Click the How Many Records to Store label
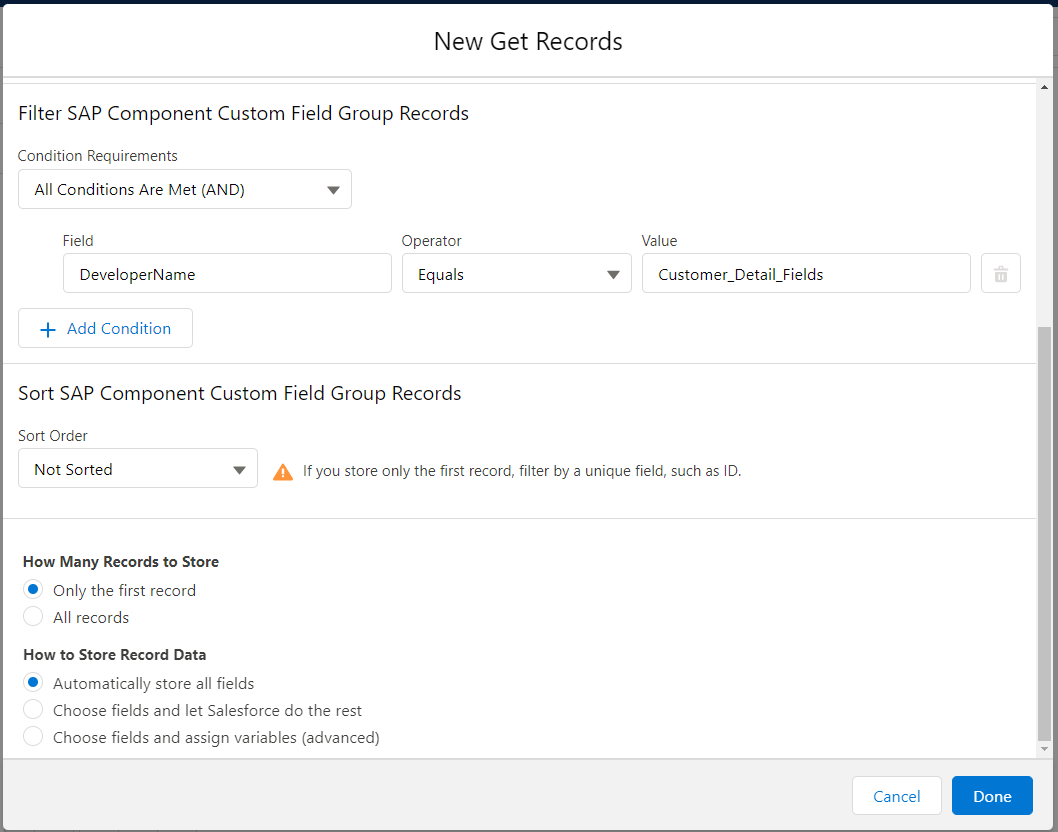The width and height of the screenshot is (1058, 832). pyautogui.click(x=121, y=562)
